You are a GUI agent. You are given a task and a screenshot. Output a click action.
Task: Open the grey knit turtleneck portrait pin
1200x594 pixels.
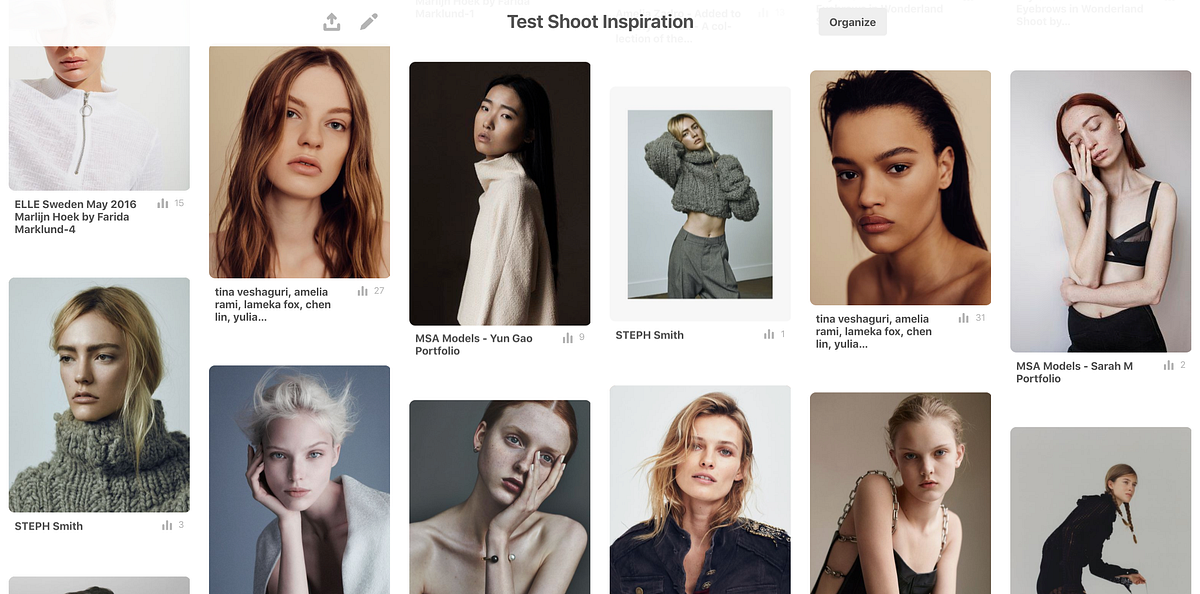coord(99,395)
